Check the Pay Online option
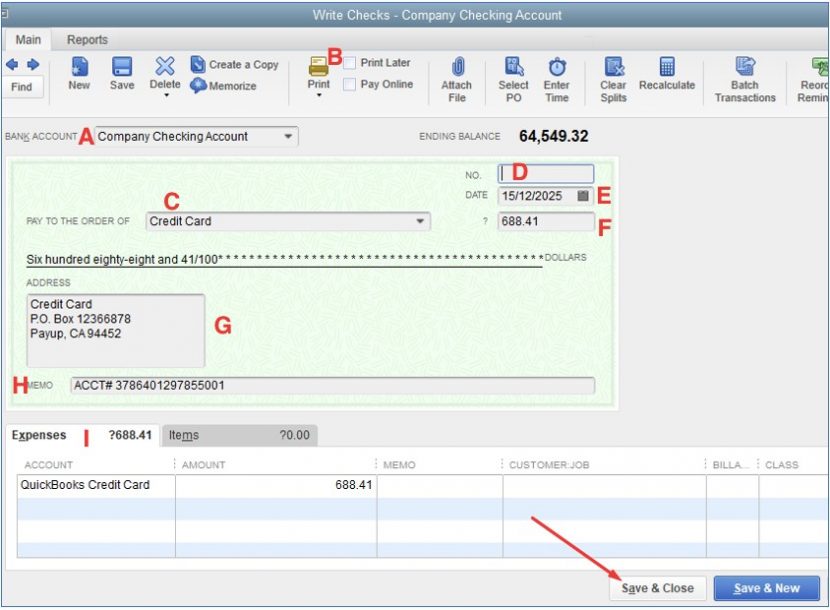 click(351, 84)
